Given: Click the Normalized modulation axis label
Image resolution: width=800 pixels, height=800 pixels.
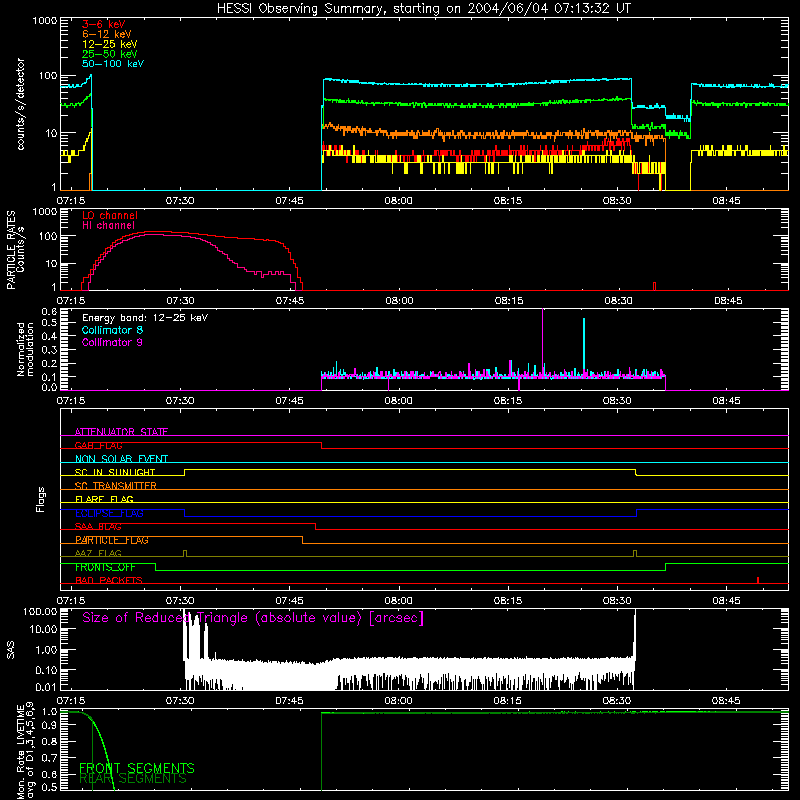Looking at the screenshot, I should pos(25,349).
